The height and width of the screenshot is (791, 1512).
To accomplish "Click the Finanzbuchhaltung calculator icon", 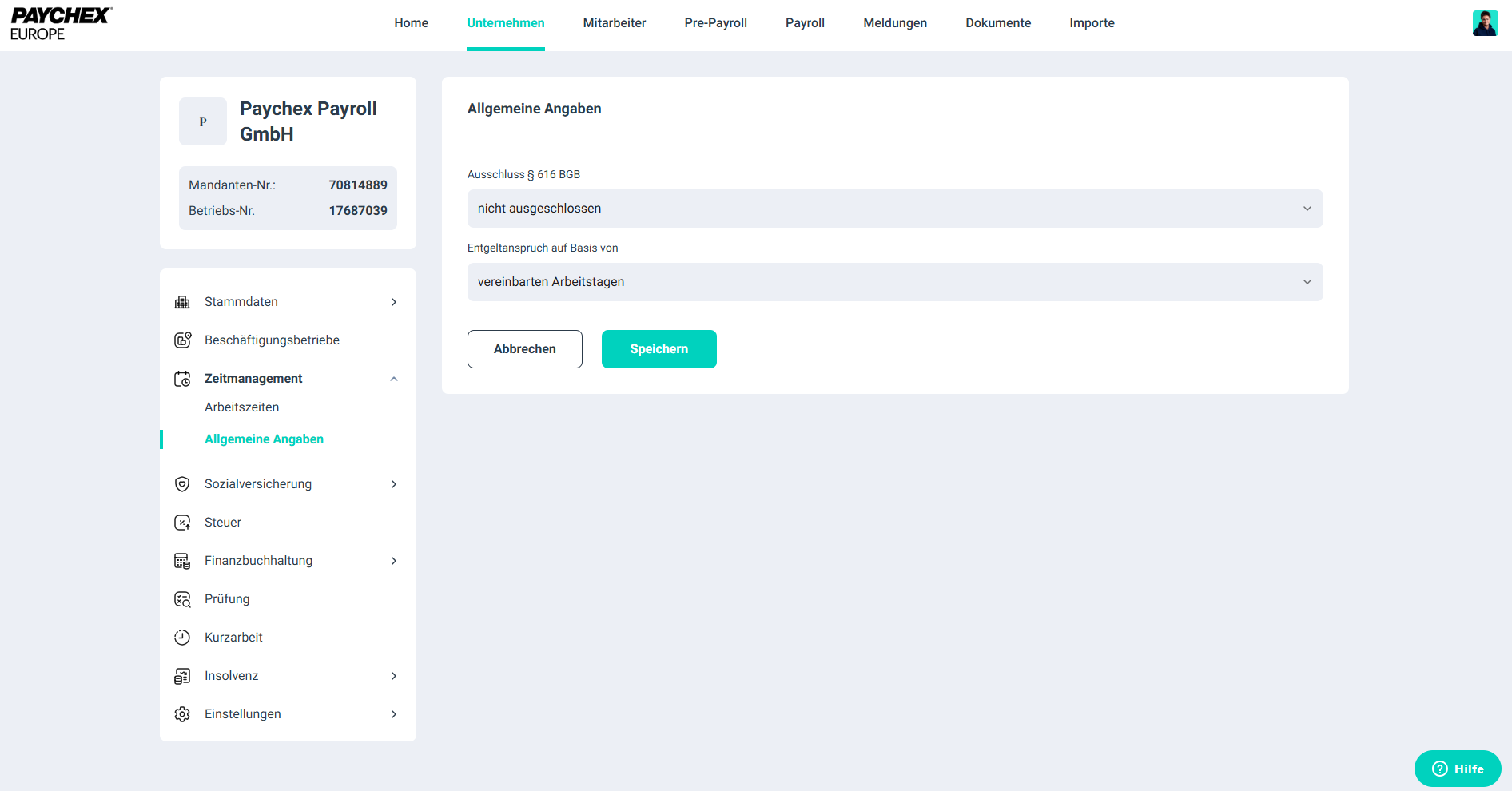I will 182,561.
